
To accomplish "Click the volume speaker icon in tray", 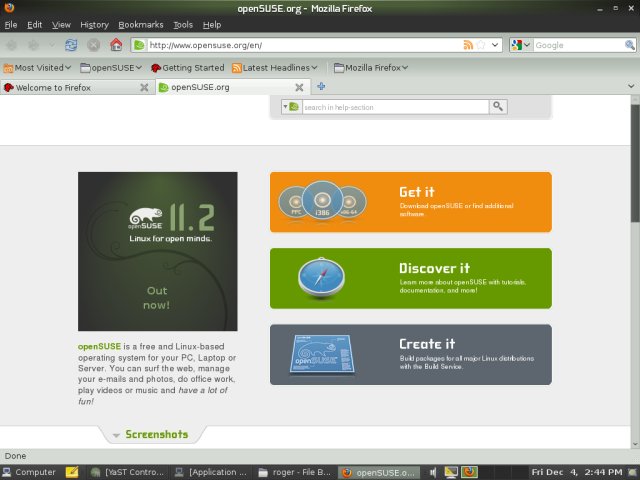I will pyautogui.click(x=433, y=473).
